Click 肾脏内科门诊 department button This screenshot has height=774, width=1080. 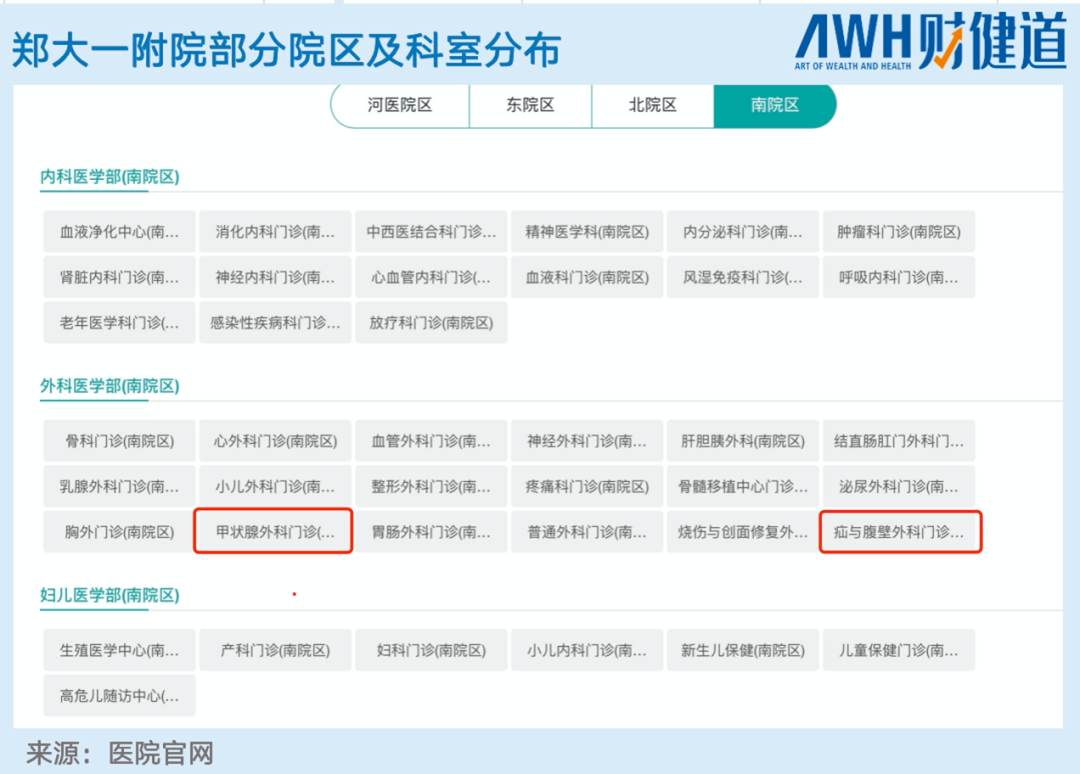click(119, 278)
